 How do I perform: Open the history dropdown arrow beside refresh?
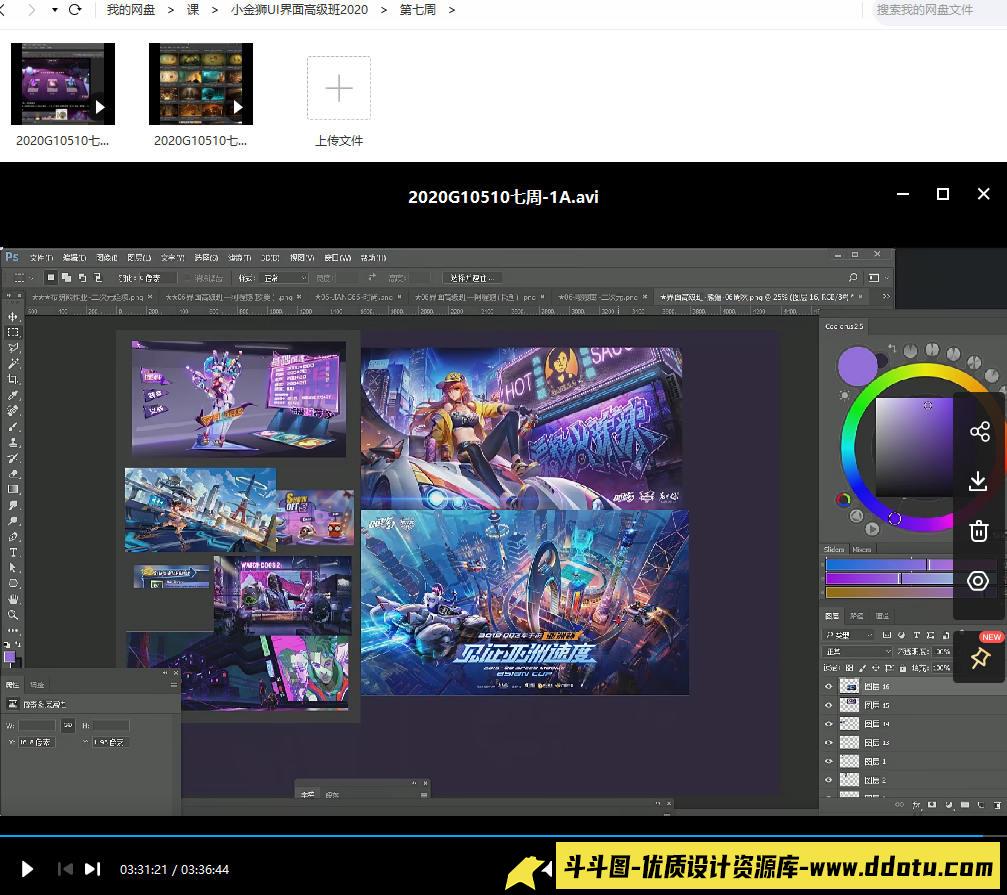(55, 10)
